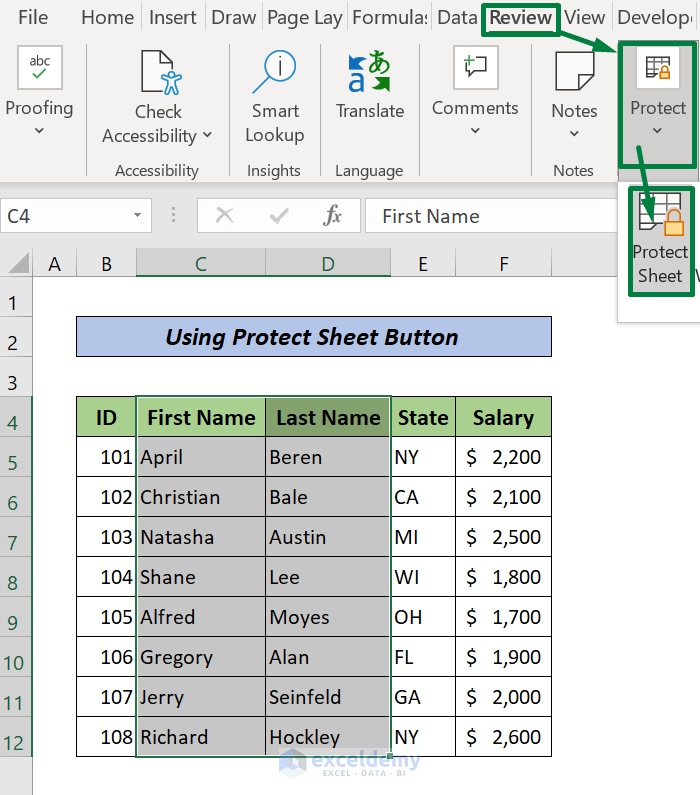Click the cell containing Seinfeld
Image resolution: width=700 pixels, height=795 pixels.
(328, 697)
